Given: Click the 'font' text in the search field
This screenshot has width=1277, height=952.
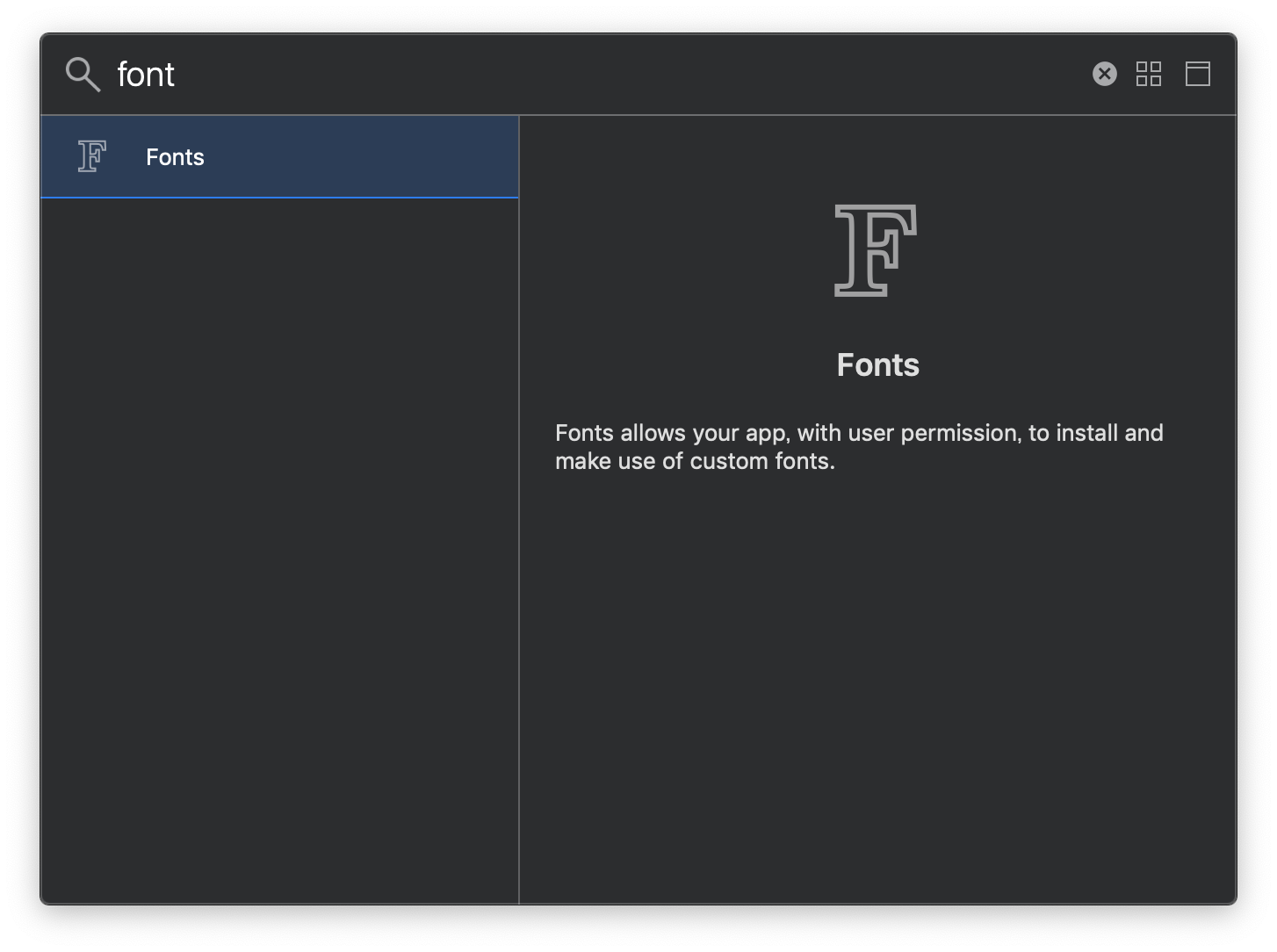Looking at the screenshot, I should point(146,75).
